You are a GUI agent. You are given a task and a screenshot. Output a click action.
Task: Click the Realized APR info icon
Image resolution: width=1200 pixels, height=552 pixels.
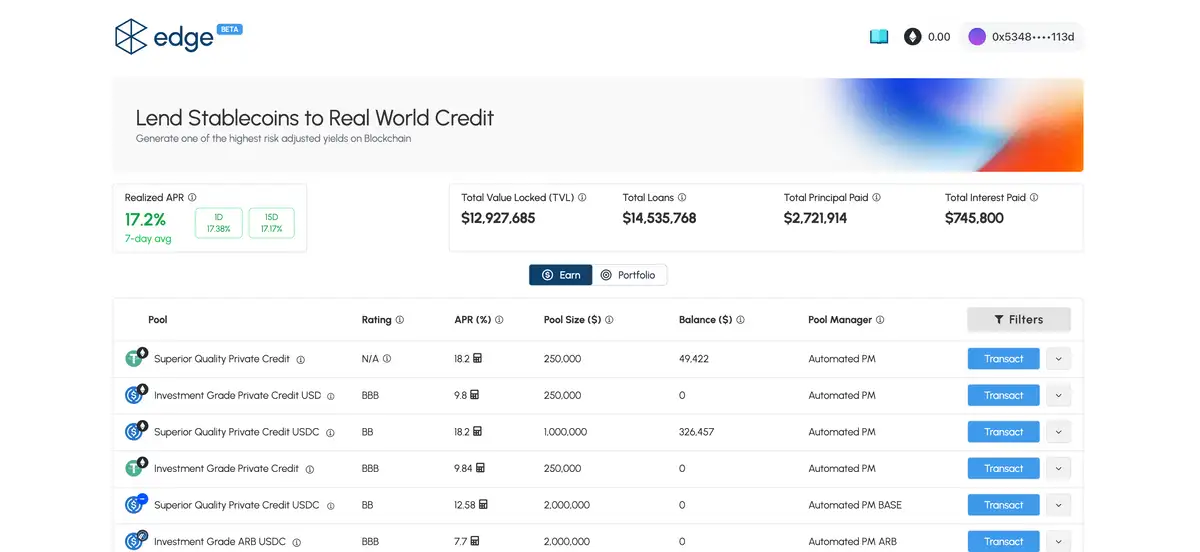192,198
